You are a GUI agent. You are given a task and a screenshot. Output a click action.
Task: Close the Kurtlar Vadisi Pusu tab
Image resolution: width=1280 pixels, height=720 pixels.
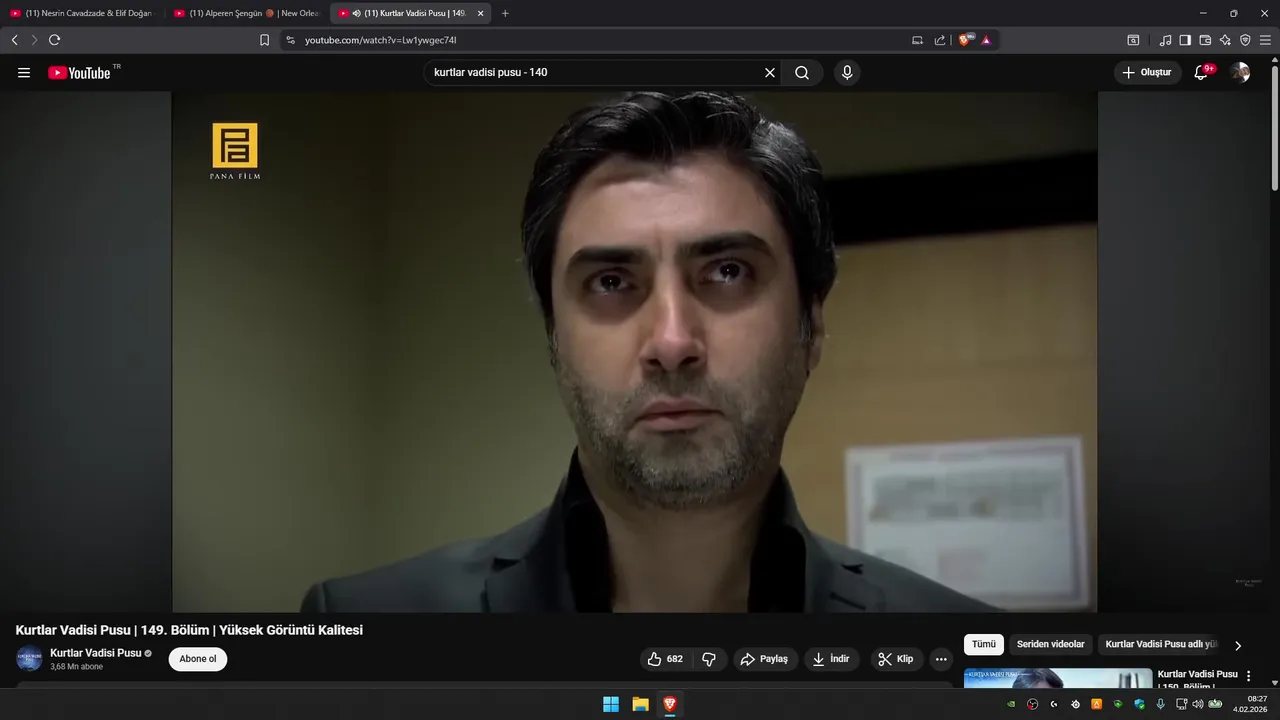click(481, 13)
